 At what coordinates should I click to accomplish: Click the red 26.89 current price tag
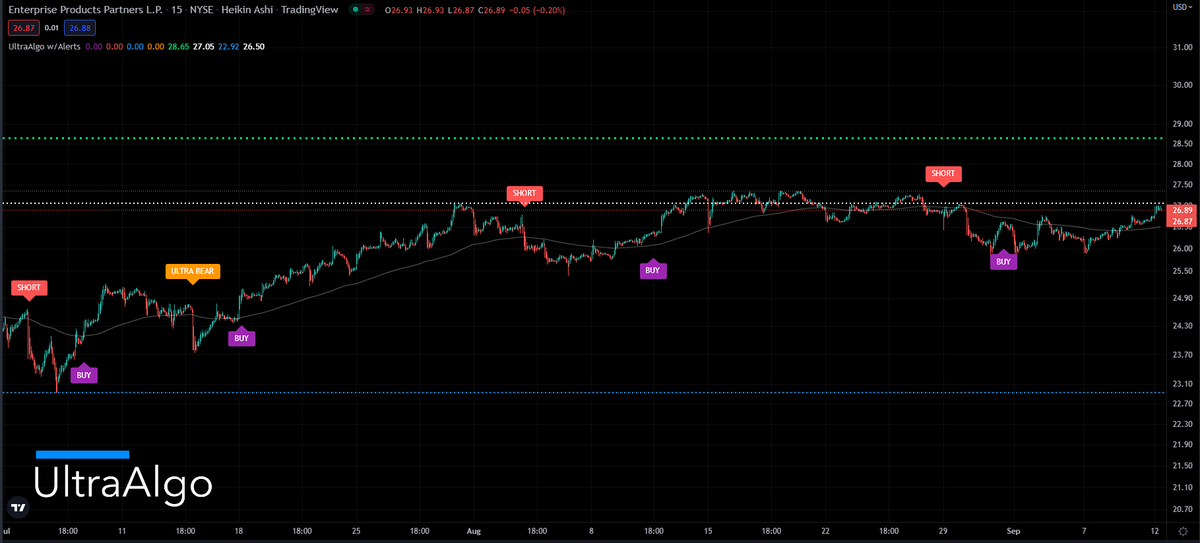tap(1181, 211)
